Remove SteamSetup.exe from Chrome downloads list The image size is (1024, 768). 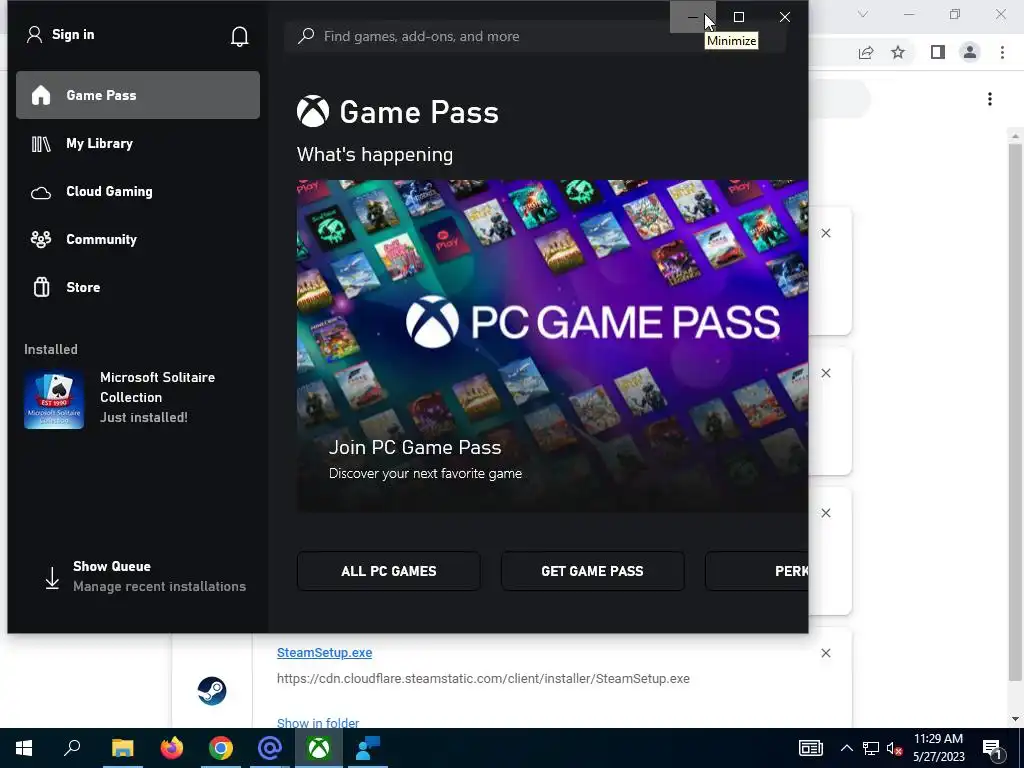(x=825, y=653)
